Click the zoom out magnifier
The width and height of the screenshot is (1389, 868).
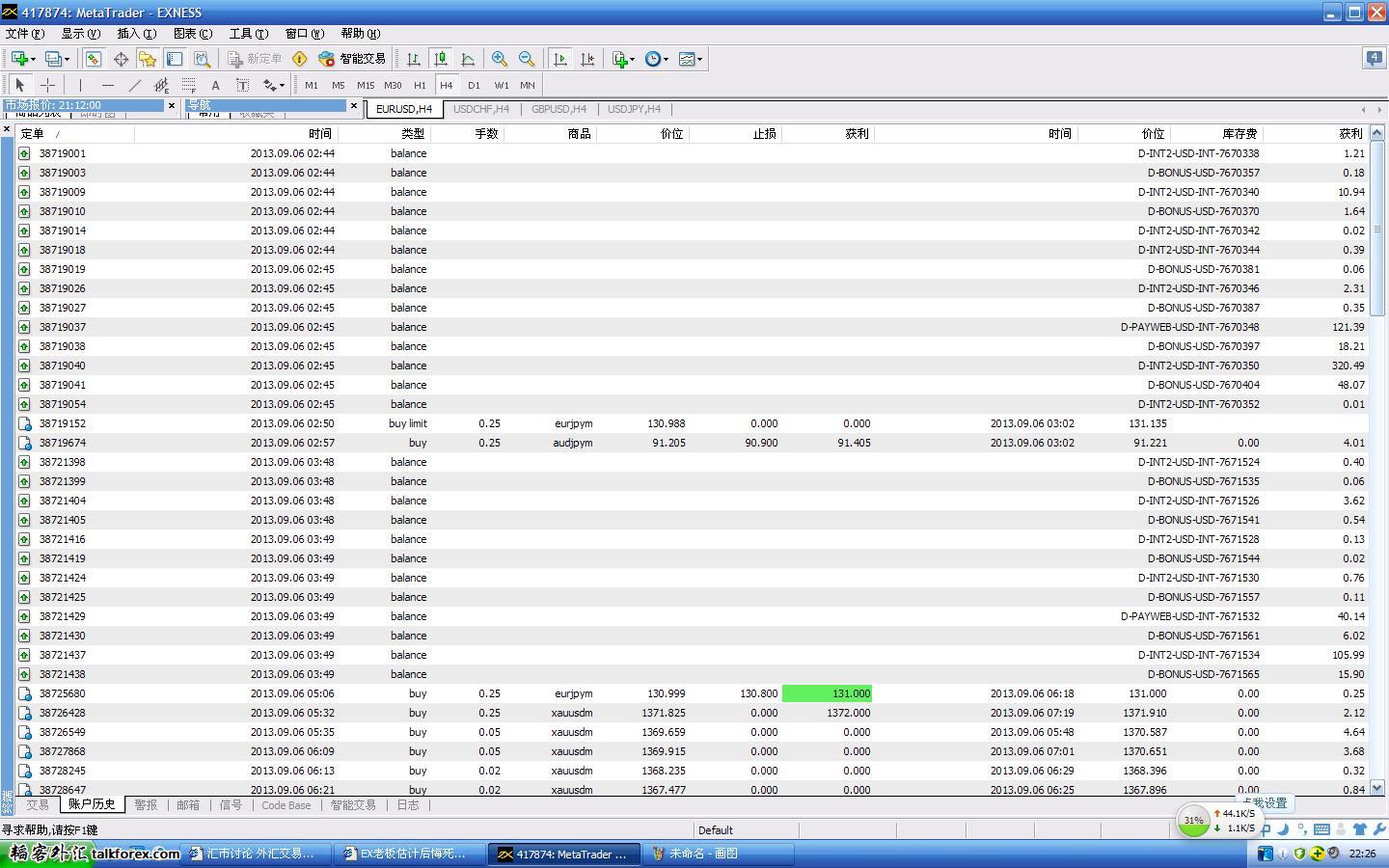tap(527, 59)
